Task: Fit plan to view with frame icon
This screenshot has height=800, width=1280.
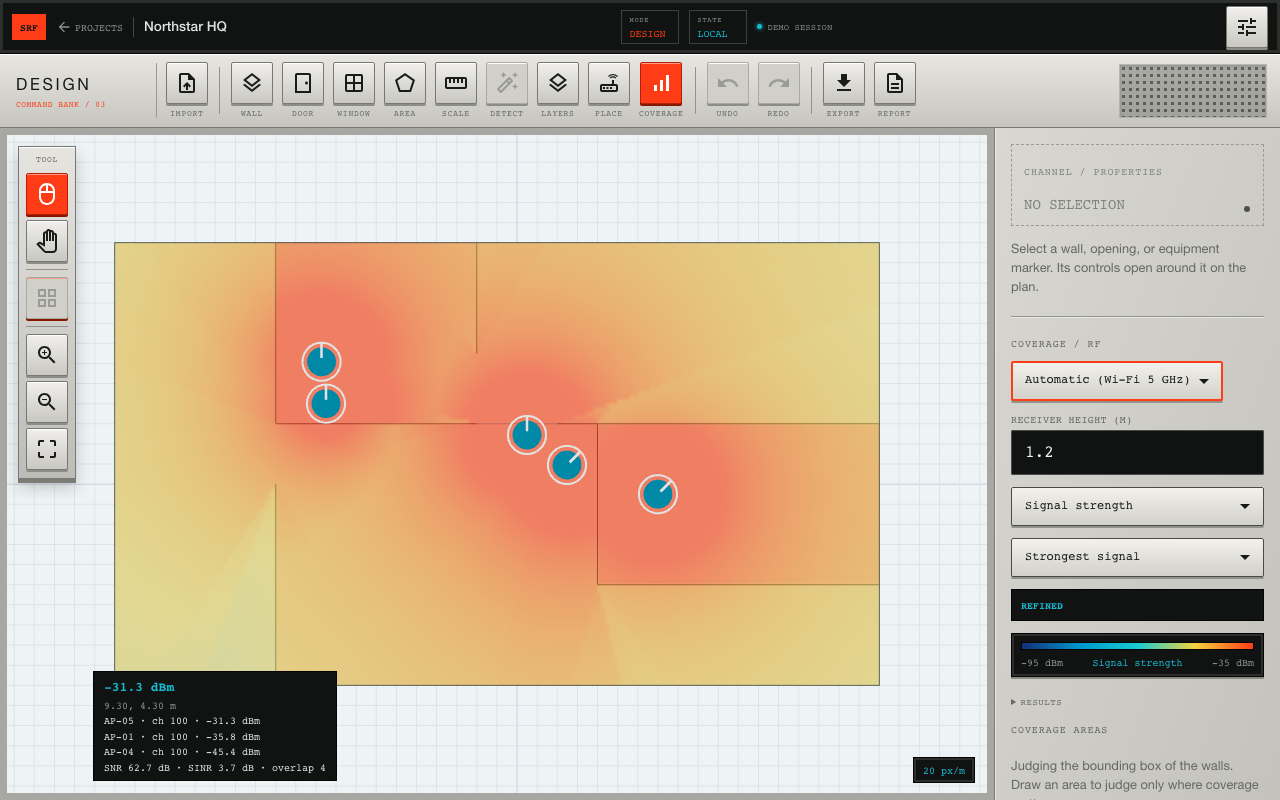Action: 47,449
